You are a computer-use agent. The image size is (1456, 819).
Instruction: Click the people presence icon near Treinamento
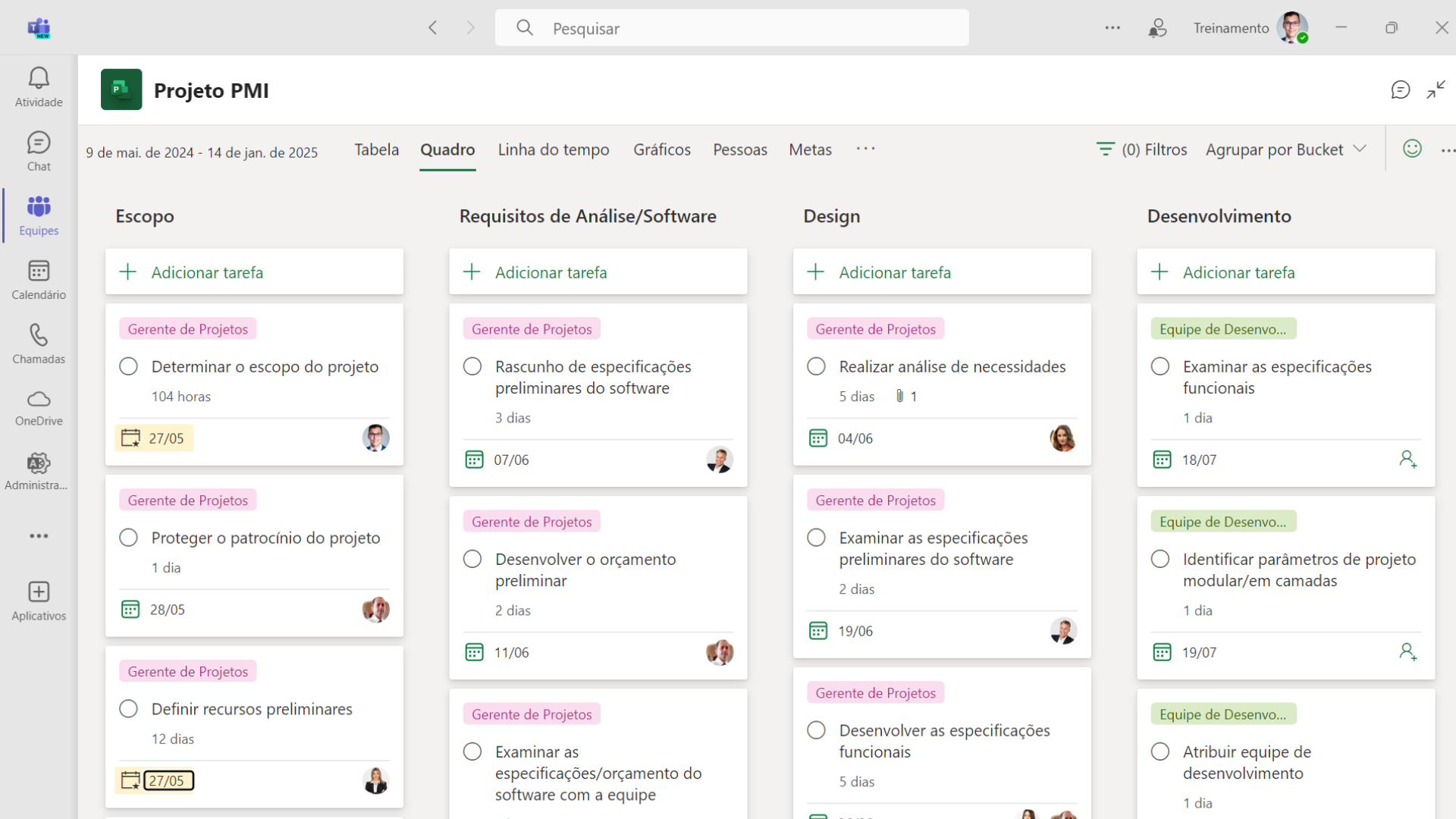(x=1157, y=28)
